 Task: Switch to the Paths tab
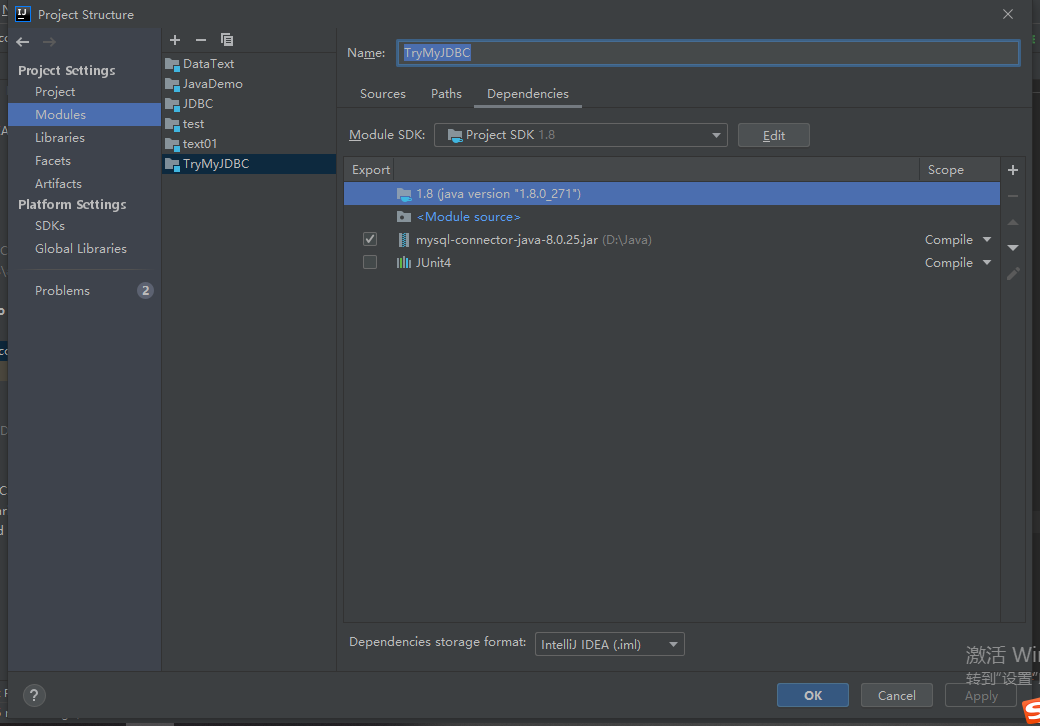point(446,93)
